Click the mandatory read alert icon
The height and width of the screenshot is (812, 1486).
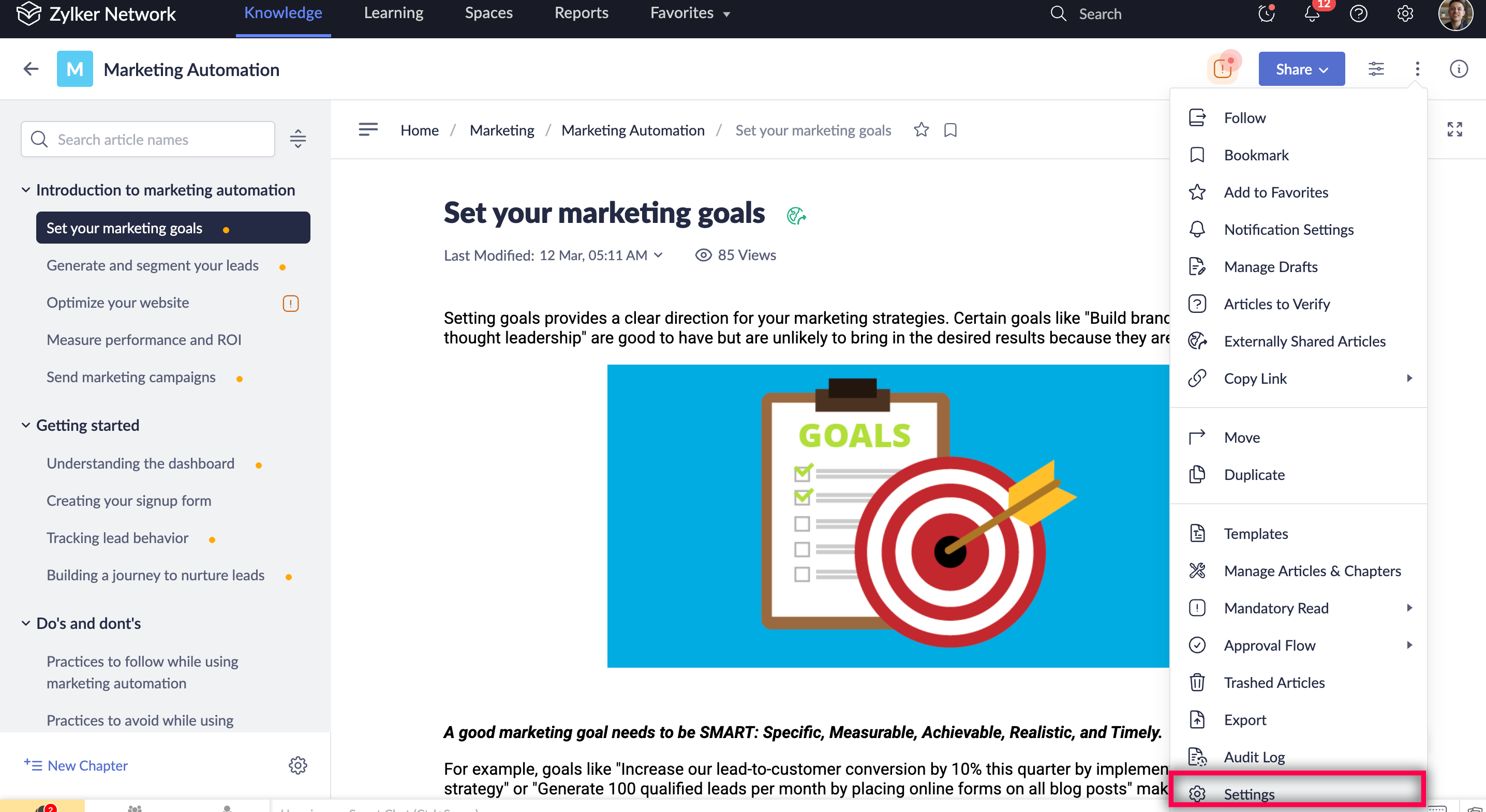click(x=1222, y=69)
